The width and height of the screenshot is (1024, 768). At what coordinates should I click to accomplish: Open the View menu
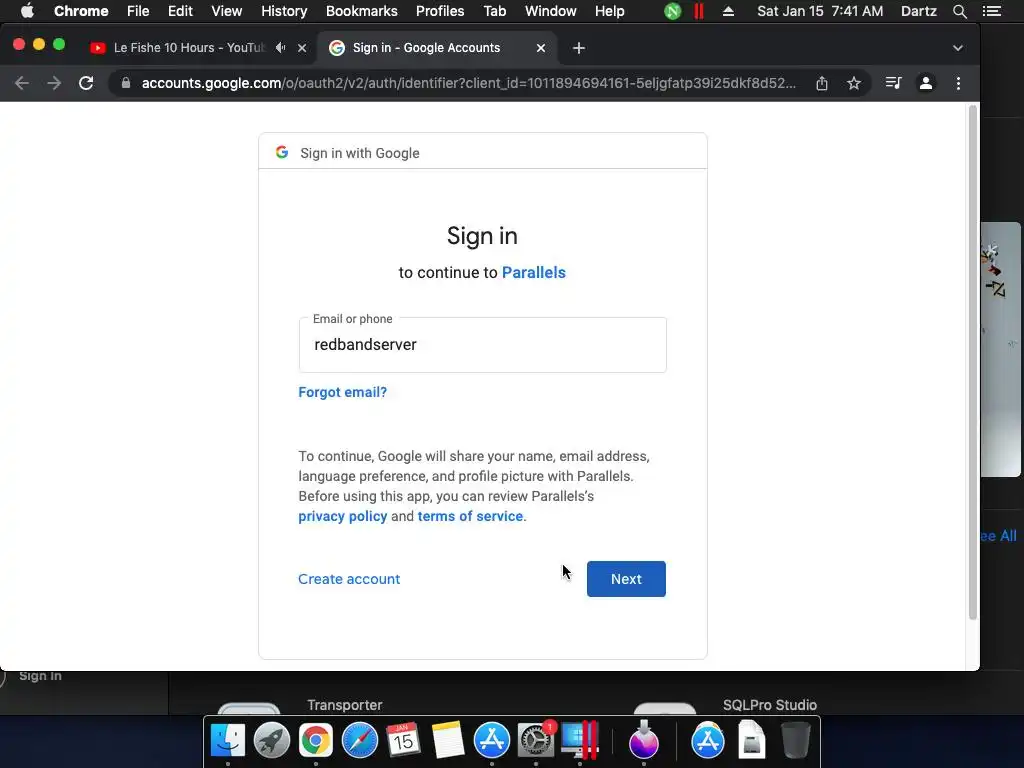point(227,11)
